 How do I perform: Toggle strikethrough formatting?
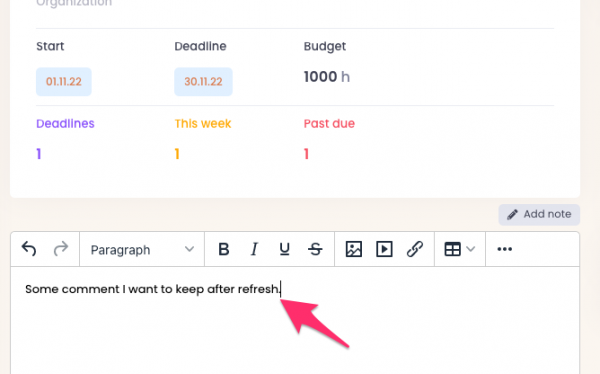click(x=315, y=249)
